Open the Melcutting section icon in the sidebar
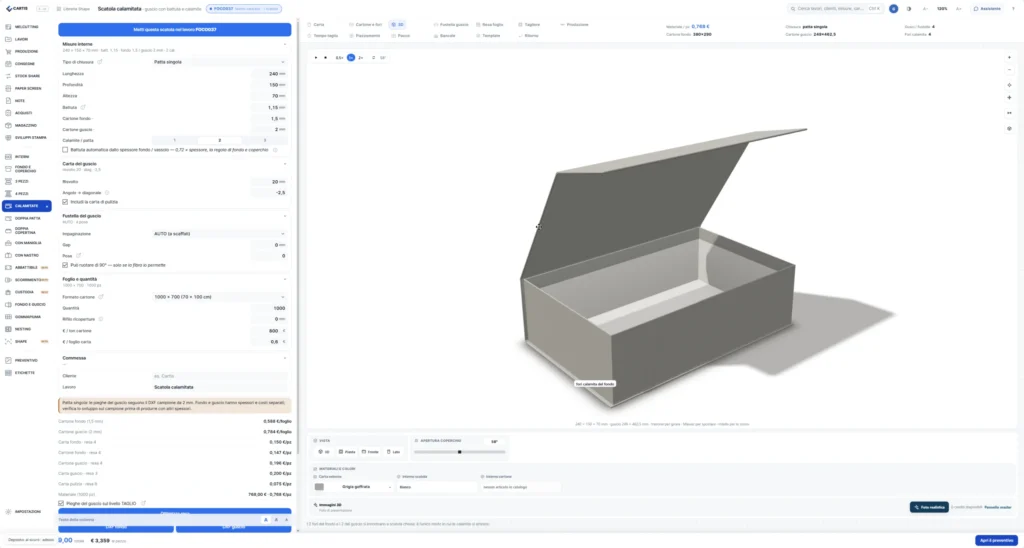This screenshot has width=1024, height=548. 8,27
